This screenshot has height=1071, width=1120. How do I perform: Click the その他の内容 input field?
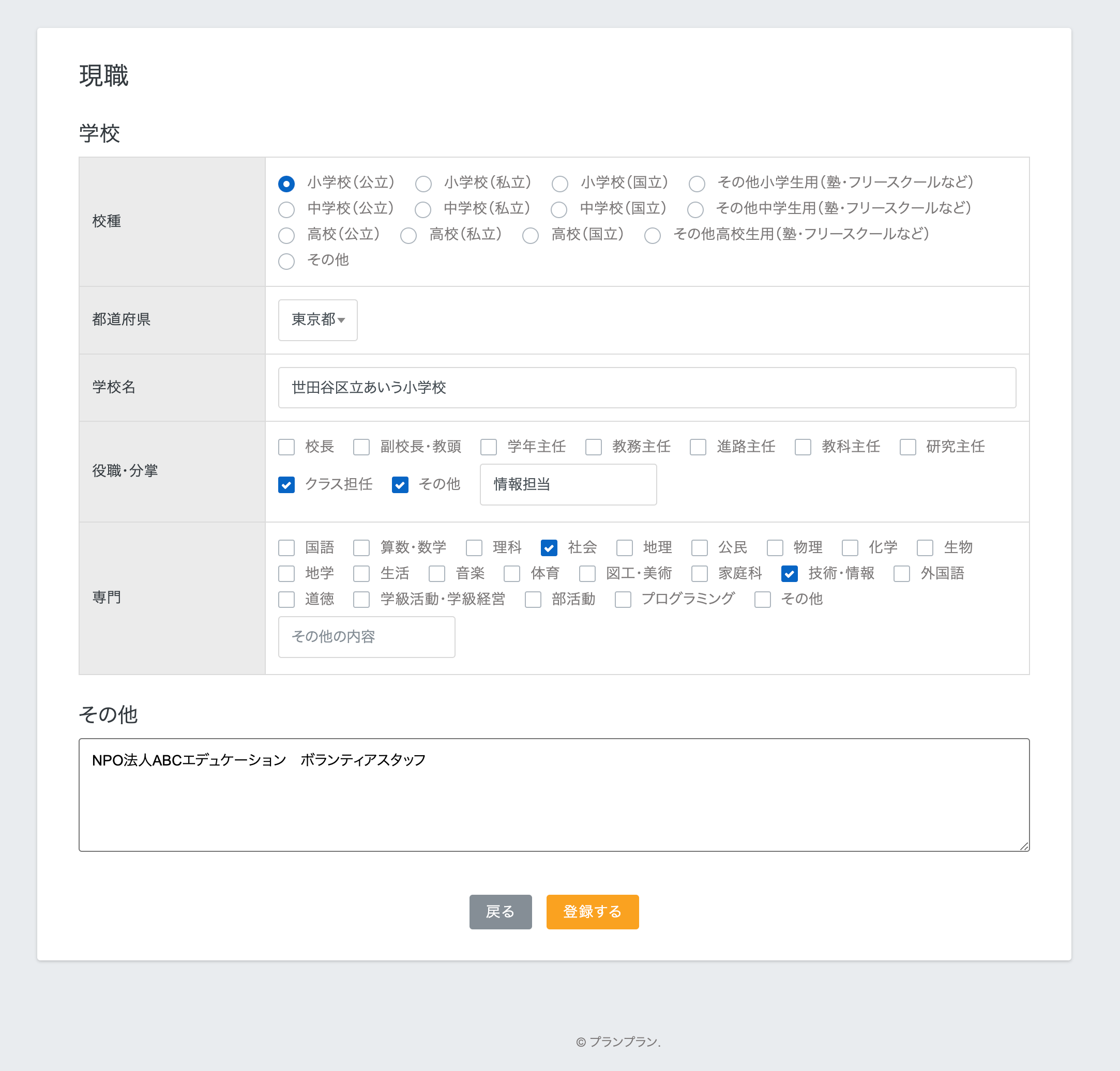366,636
